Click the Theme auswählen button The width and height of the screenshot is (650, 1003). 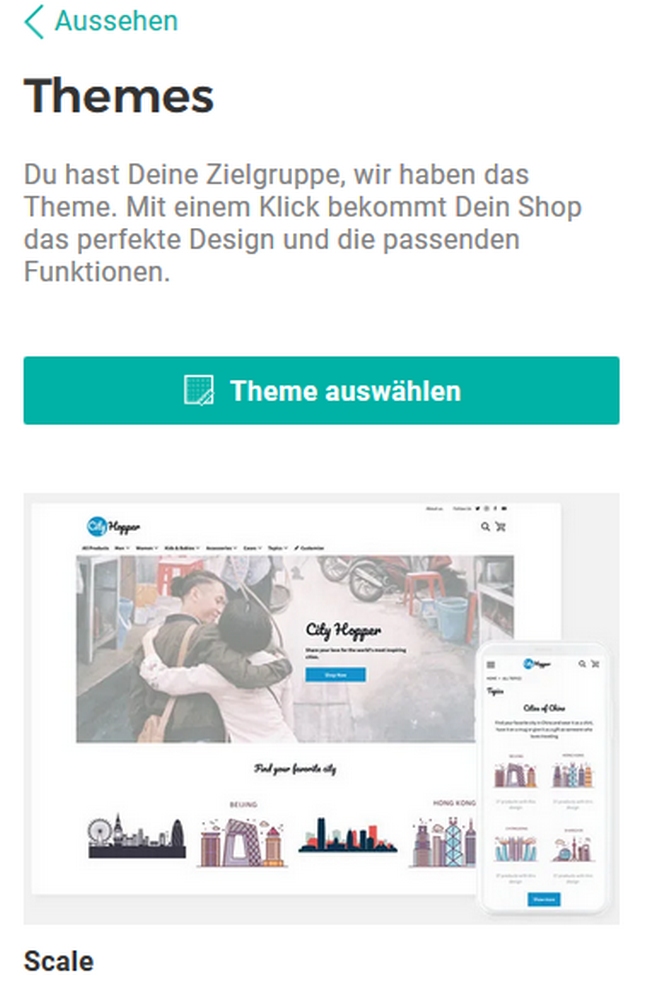[321, 390]
